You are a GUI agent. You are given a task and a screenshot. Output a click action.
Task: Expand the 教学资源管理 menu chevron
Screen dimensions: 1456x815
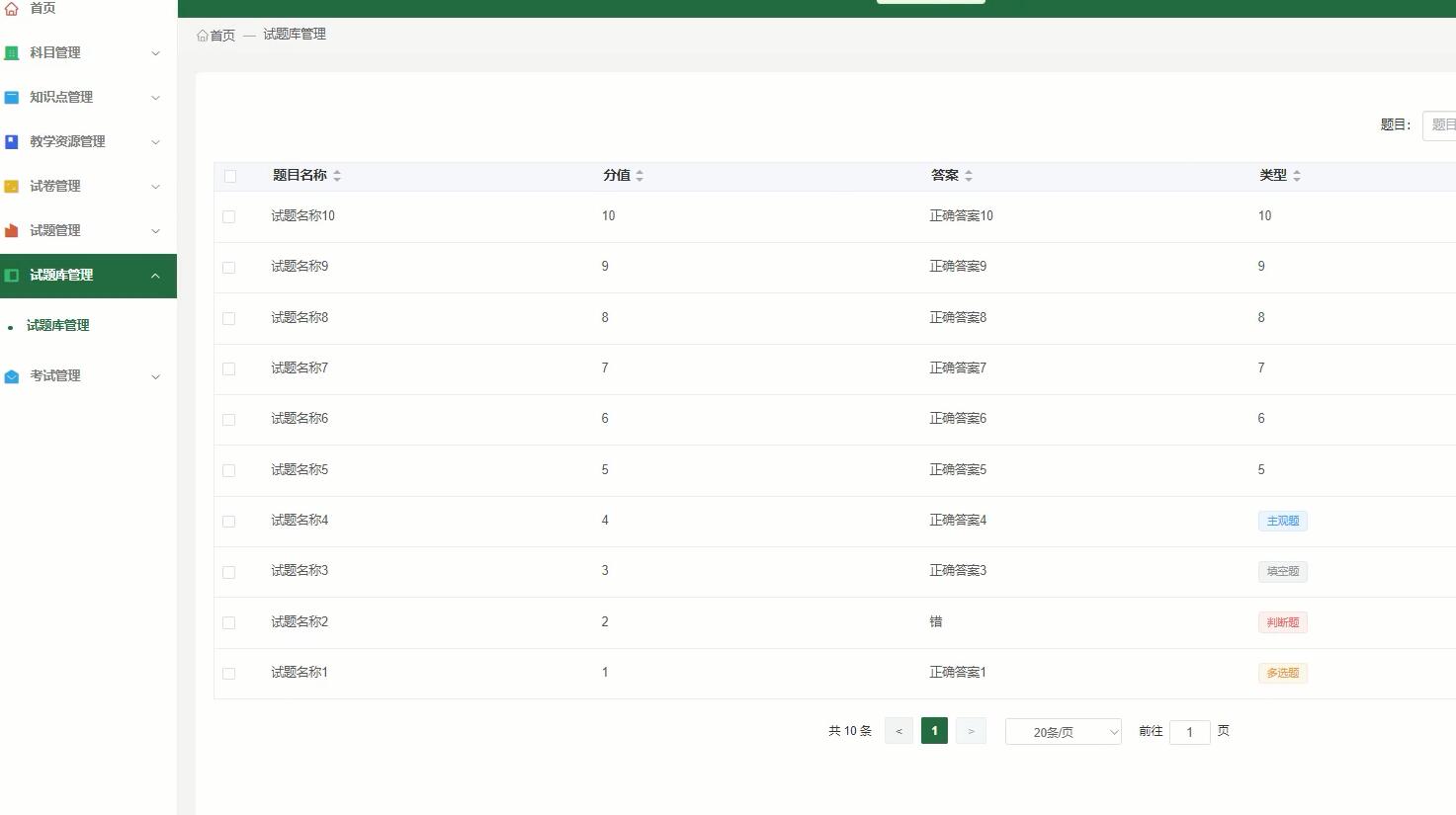click(x=155, y=142)
